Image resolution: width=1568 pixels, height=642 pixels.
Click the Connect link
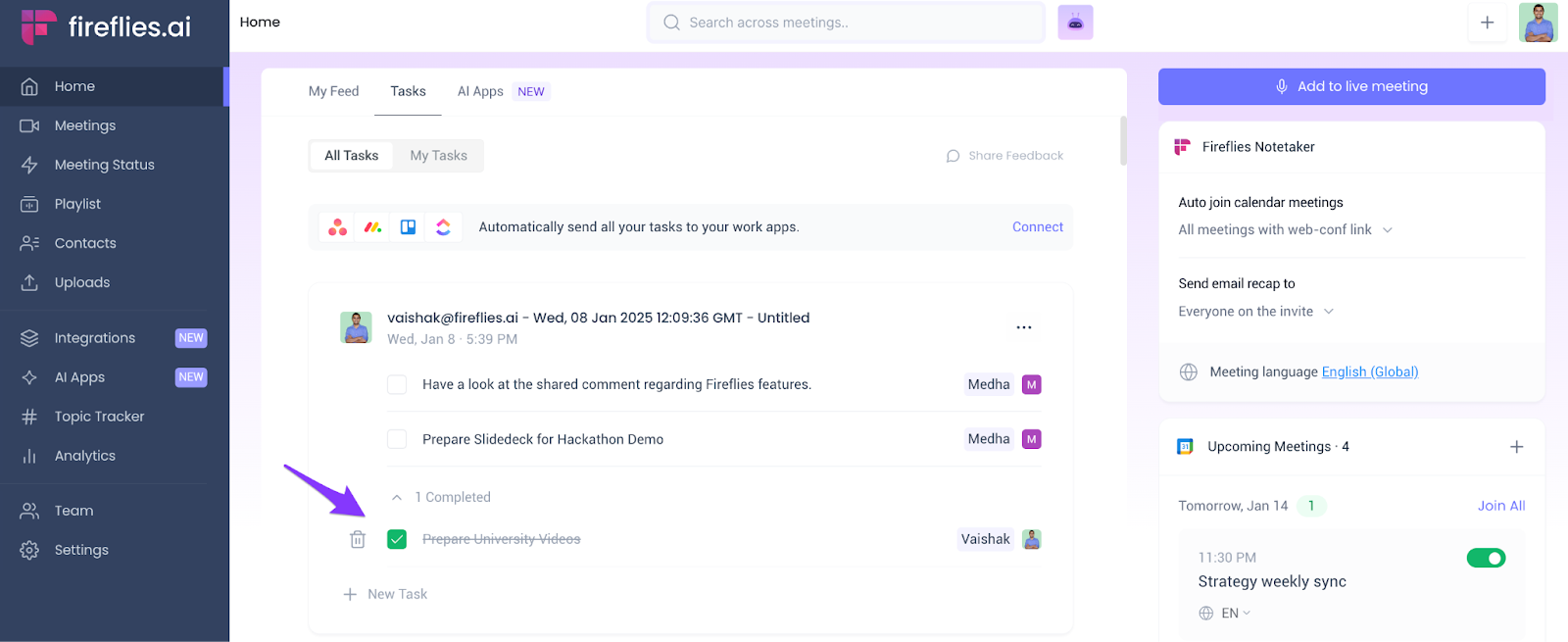(x=1038, y=227)
